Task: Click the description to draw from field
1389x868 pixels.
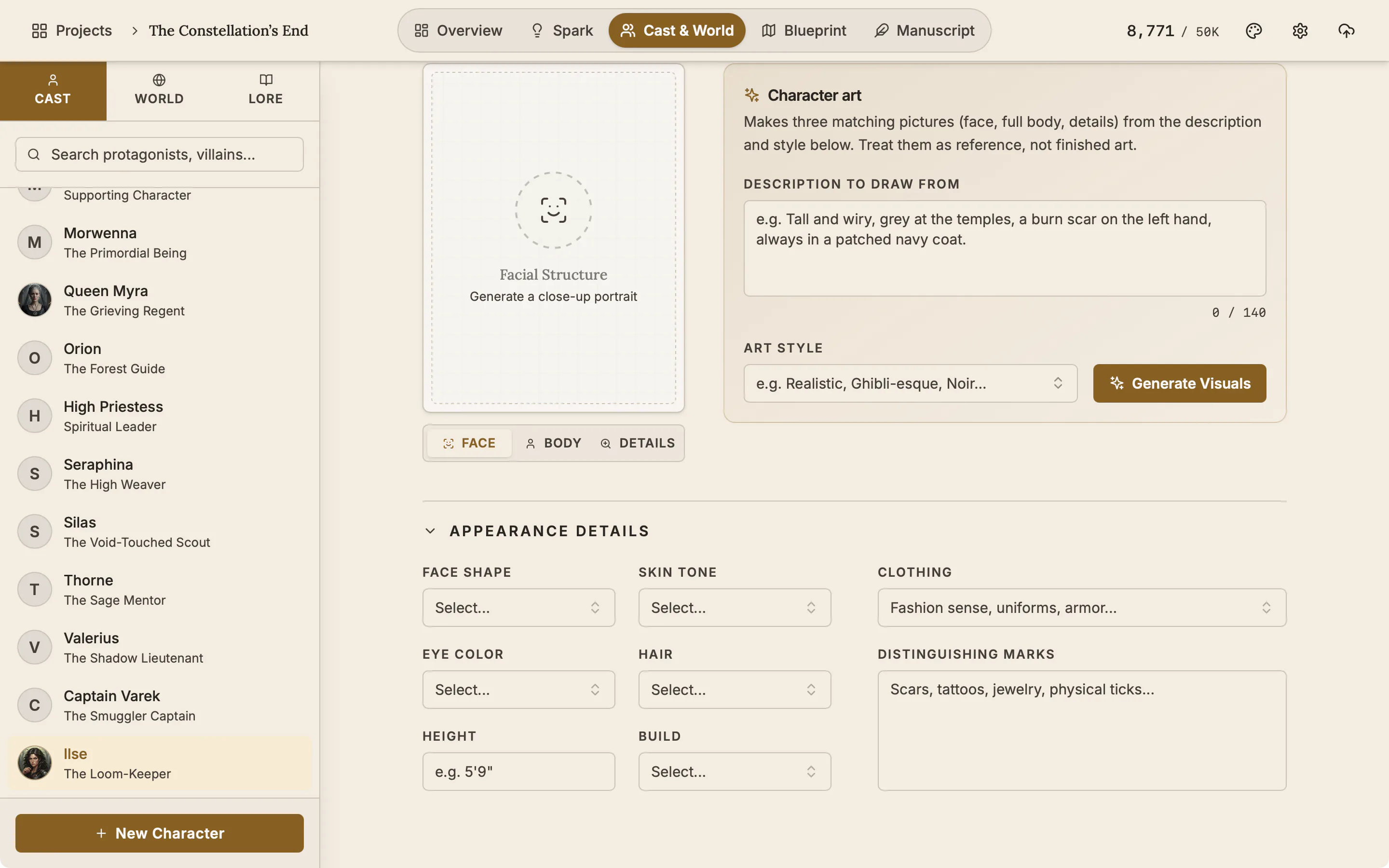Action: pos(1005,248)
